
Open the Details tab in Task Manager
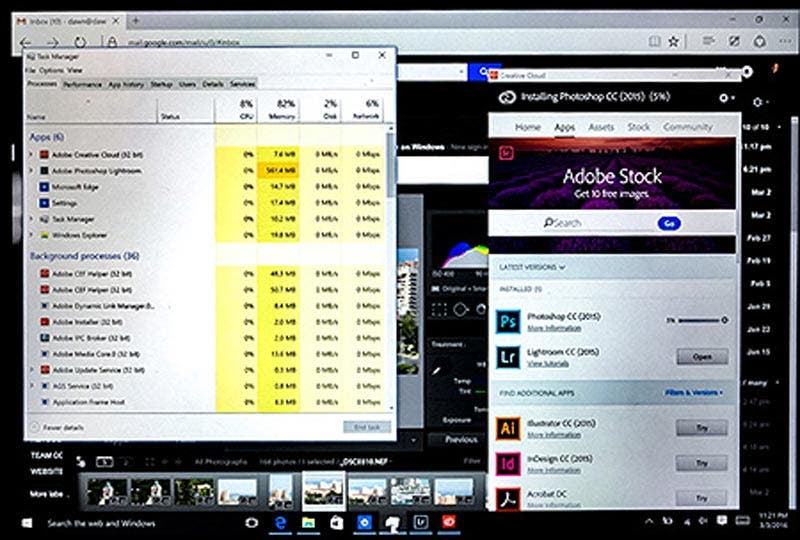point(213,84)
